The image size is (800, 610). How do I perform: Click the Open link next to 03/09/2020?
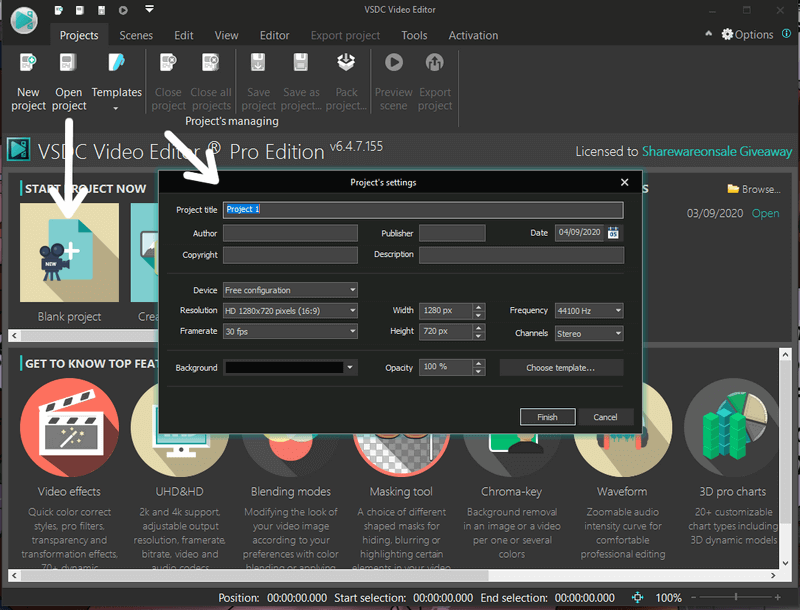pyautogui.click(x=765, y=213)
